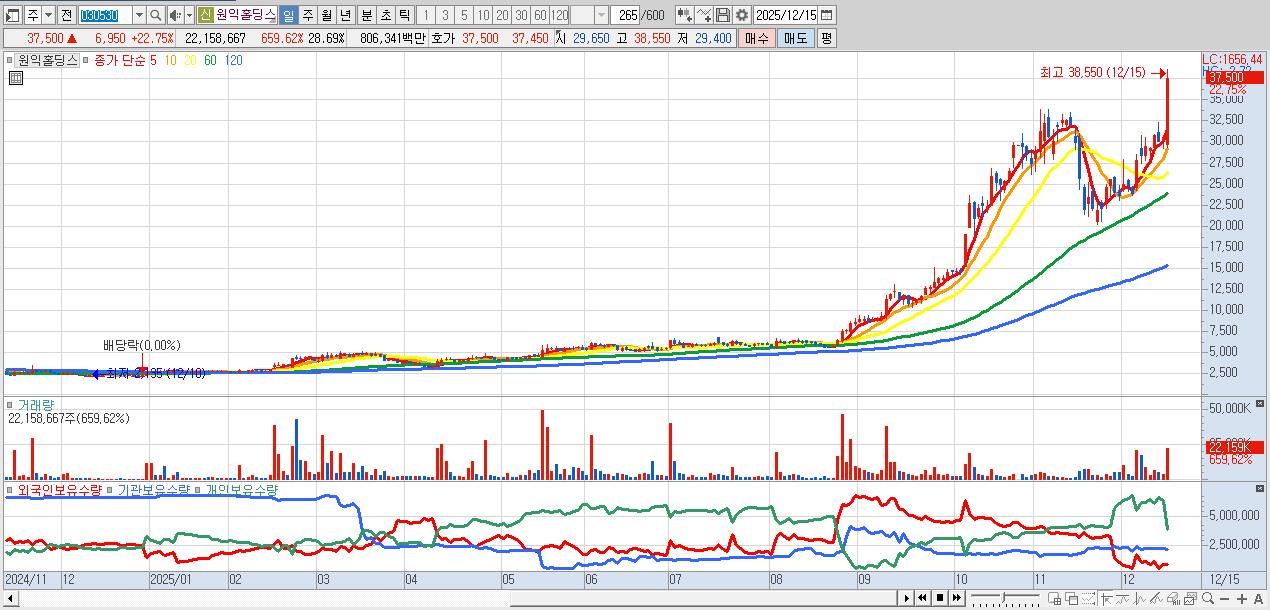The height and width of the screenshot is (610, 1270).
Task: Click the eraser with bars icon at bottom
Action: (x=1173, y=598)
